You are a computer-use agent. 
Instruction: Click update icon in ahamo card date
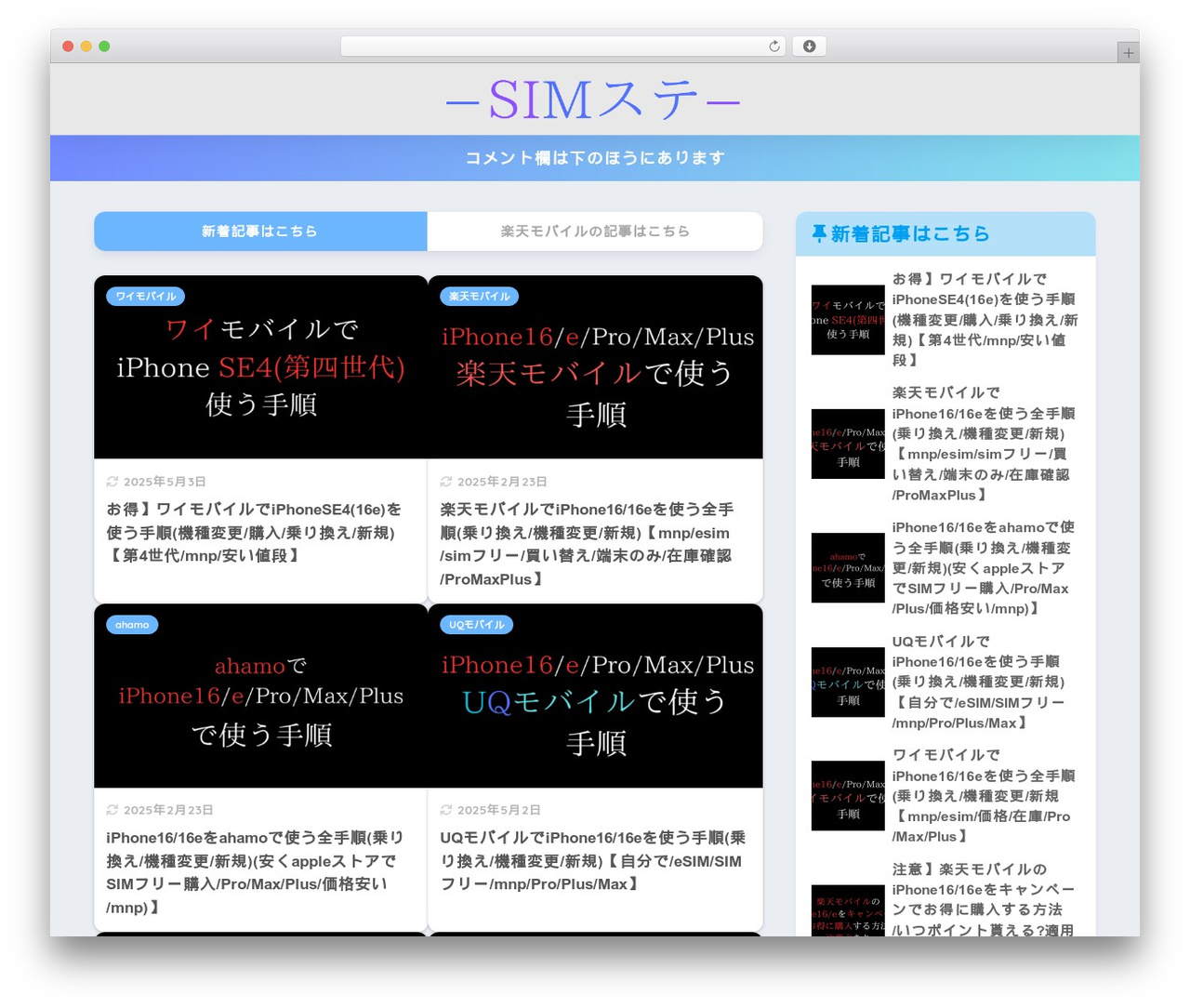tap(112, 810)
